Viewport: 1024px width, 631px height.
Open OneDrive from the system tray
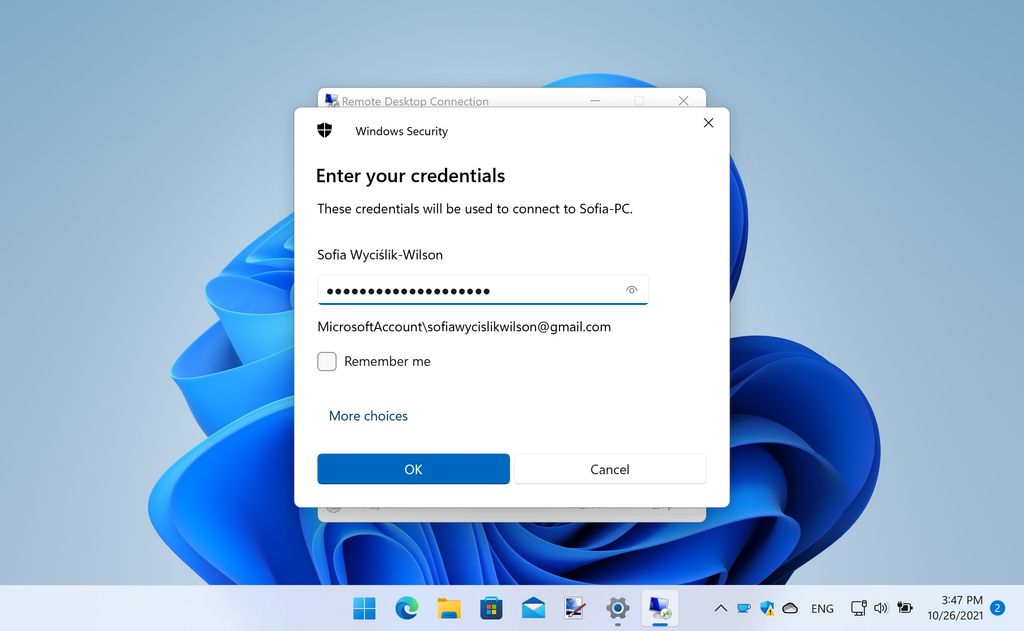791,608
